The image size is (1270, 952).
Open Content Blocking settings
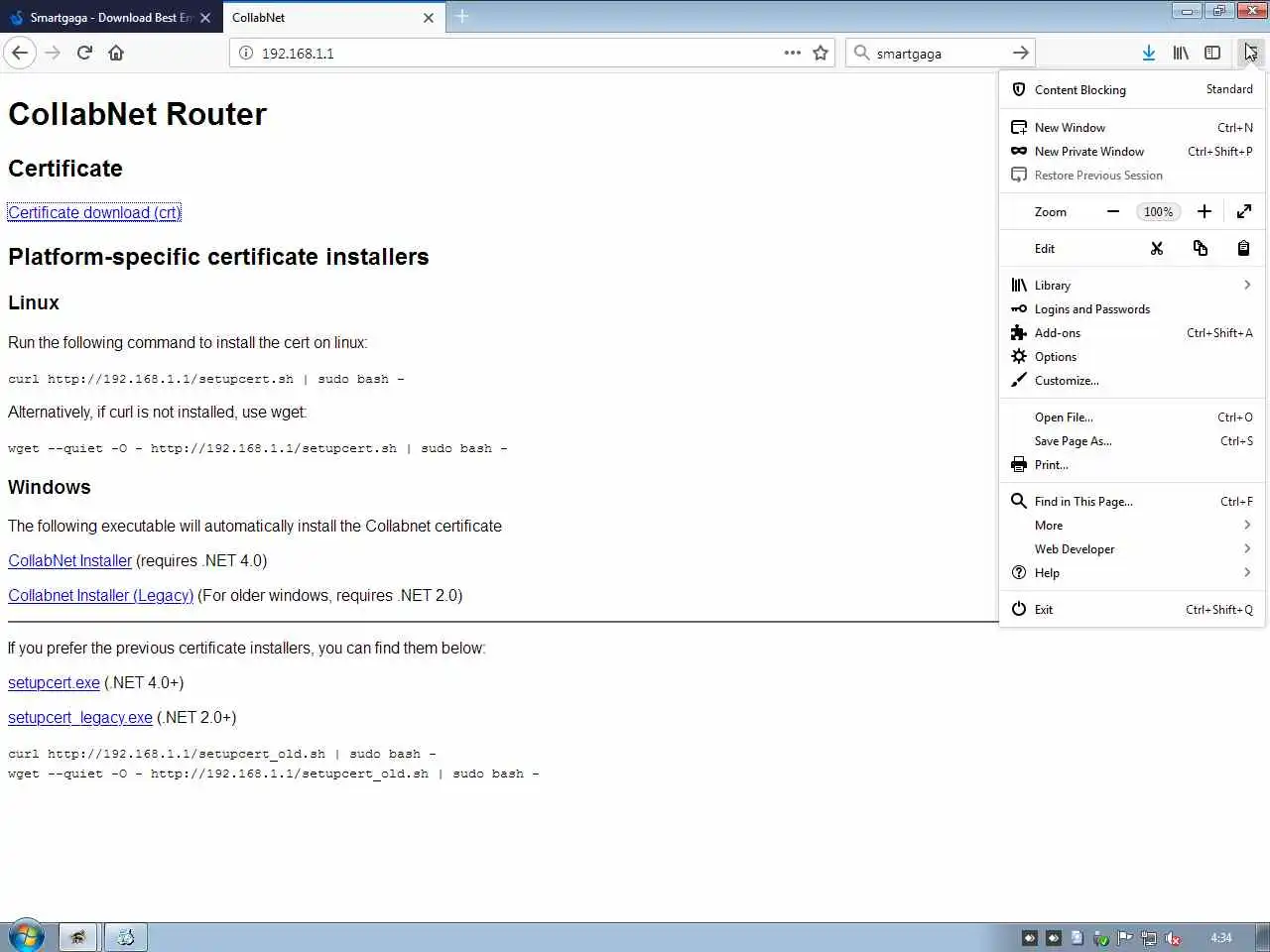(x=1132, y=89)
